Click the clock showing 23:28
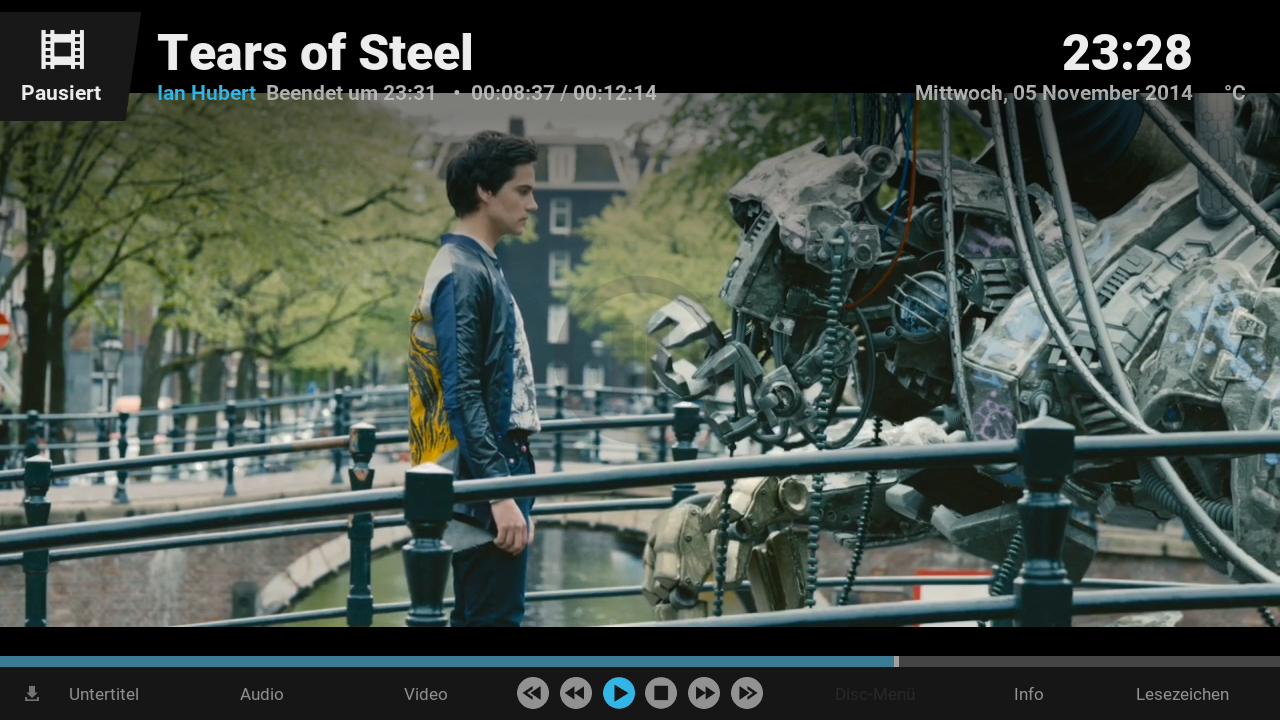Screen dimensions: 1280x720 (x=1127, y=53)
